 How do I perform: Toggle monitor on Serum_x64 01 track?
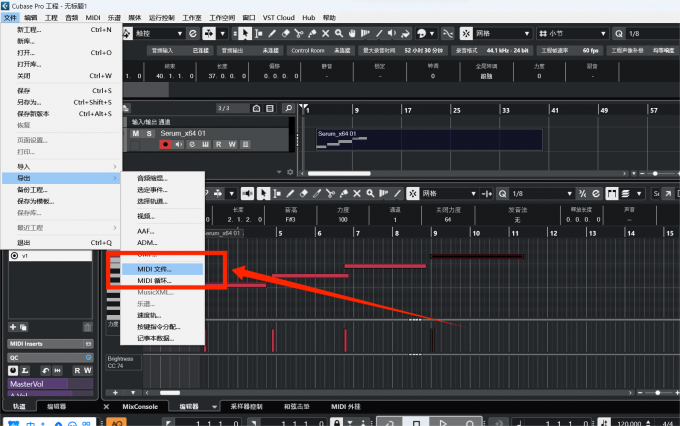[x=179, y=144]
